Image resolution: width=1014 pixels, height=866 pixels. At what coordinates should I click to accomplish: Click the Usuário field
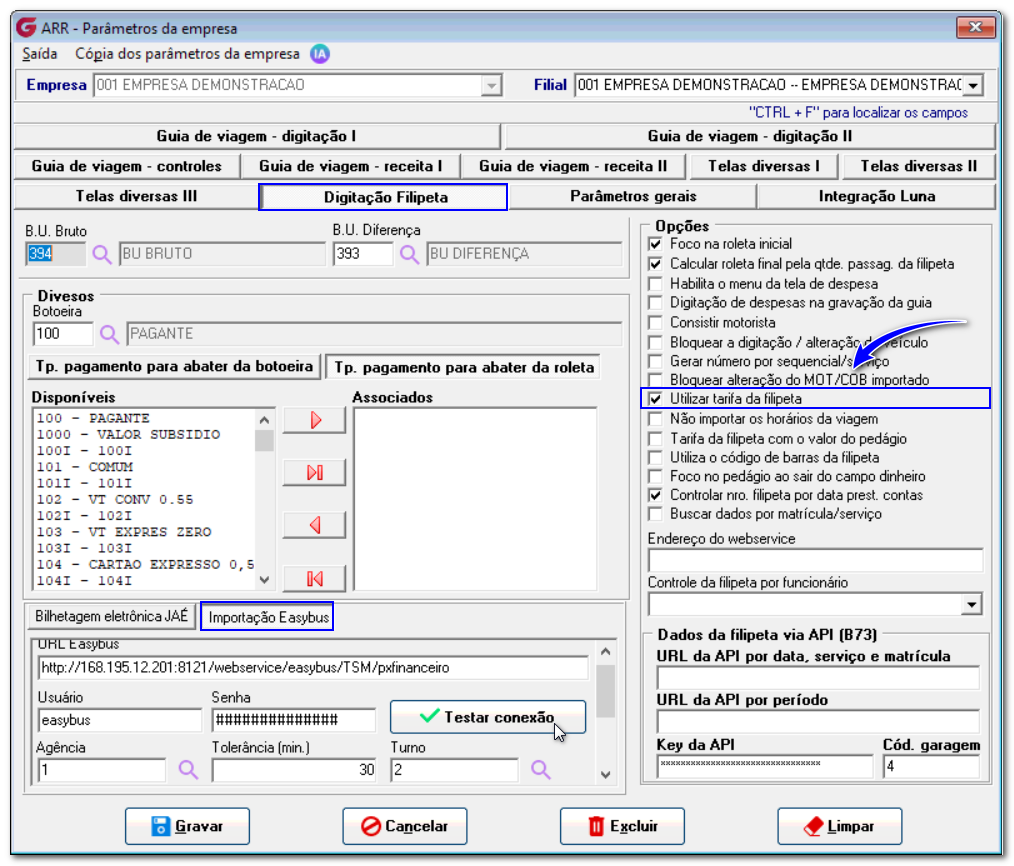coord(120,720)
